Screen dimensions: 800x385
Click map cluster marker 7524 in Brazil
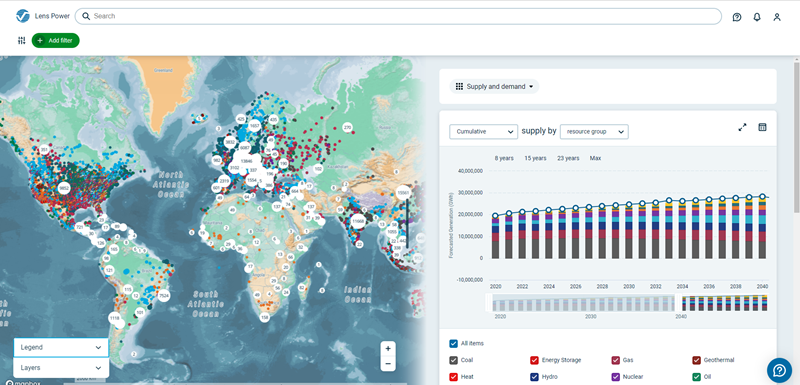164,296
